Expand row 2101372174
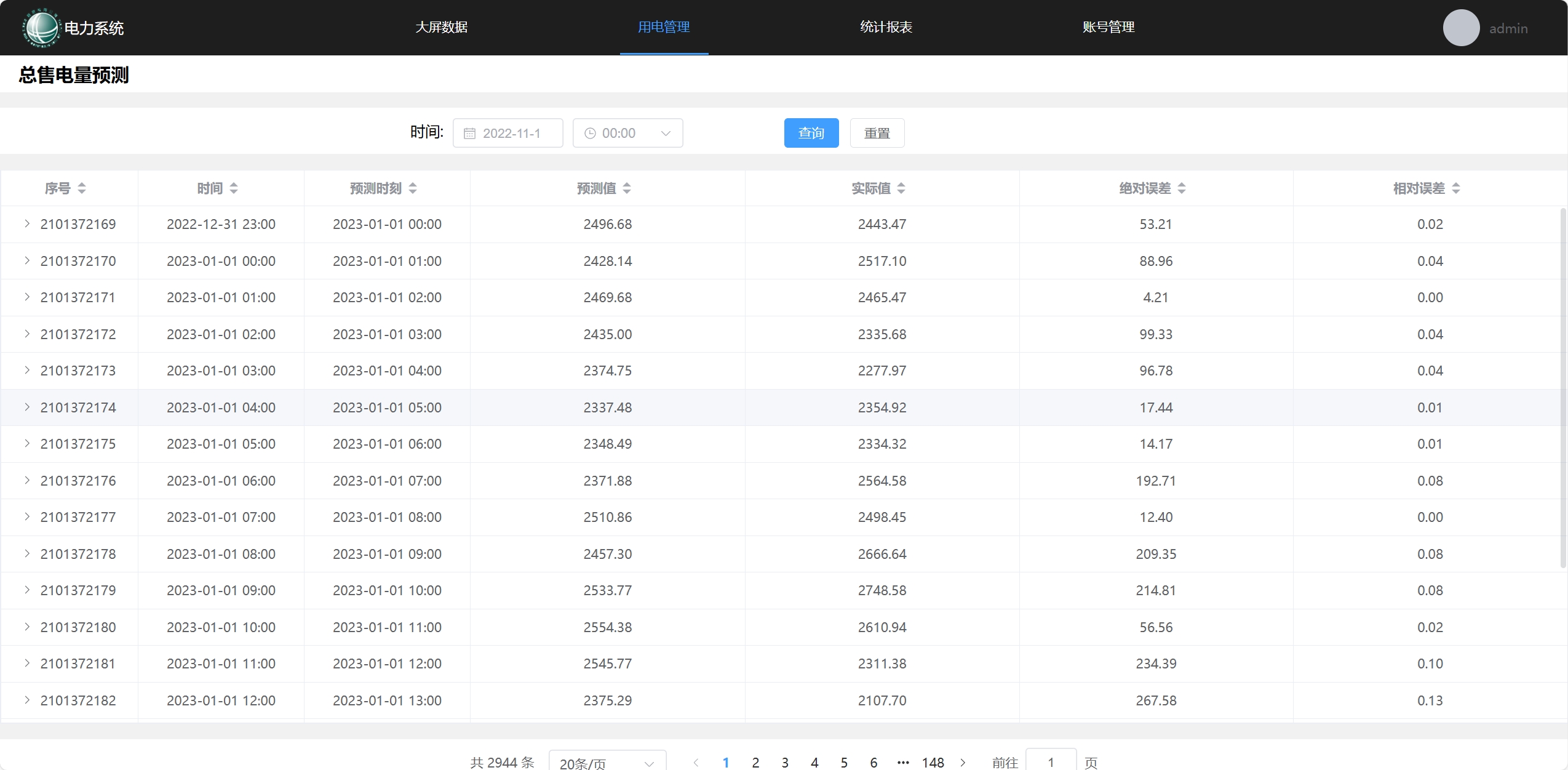 27,407
